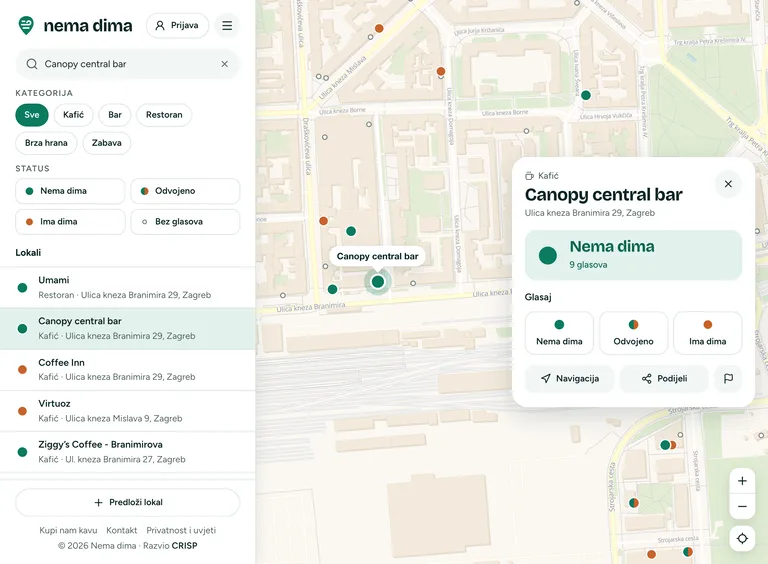Zoom out on the map

[742, 506]
